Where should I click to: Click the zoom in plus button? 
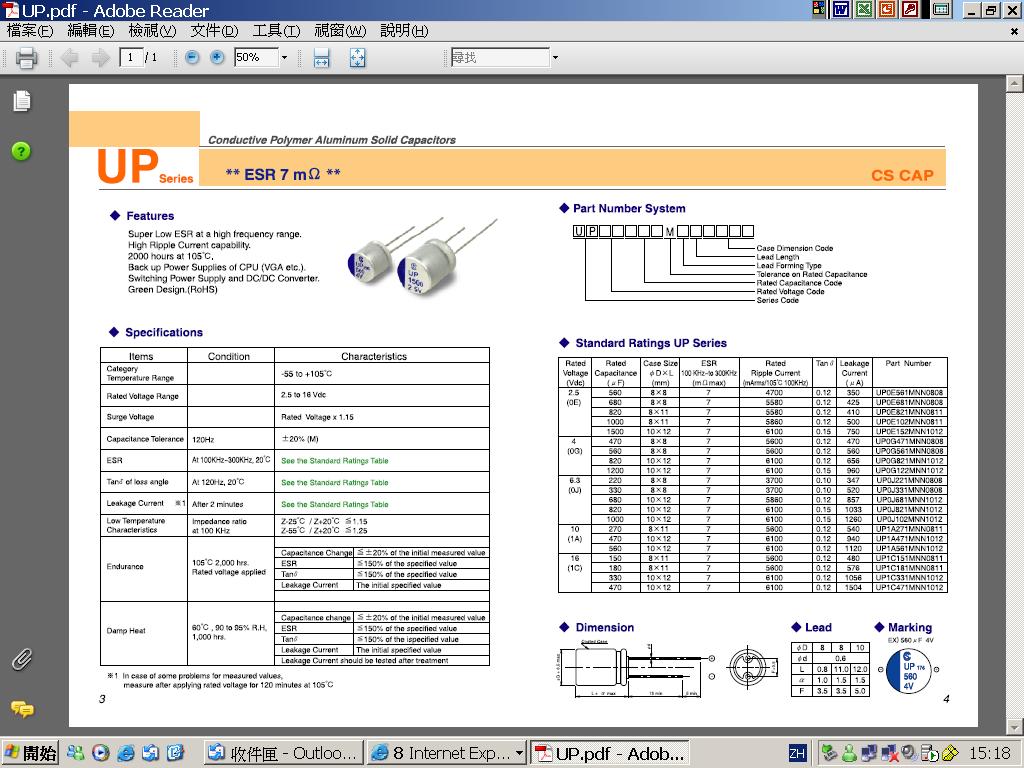pyautogui.click(x=217, y=58)
